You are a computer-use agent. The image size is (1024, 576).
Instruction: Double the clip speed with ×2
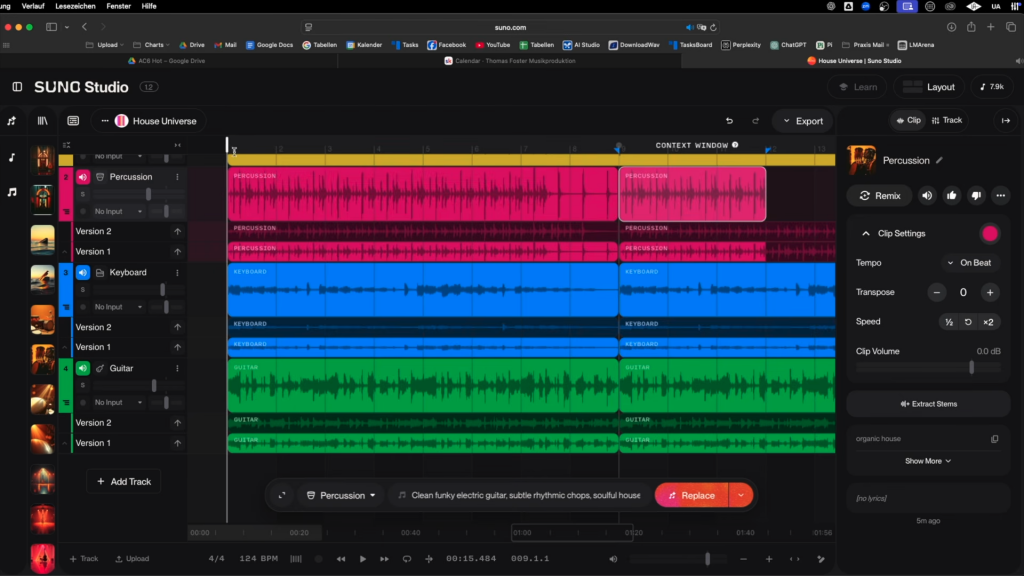click(x=988, y=322)
